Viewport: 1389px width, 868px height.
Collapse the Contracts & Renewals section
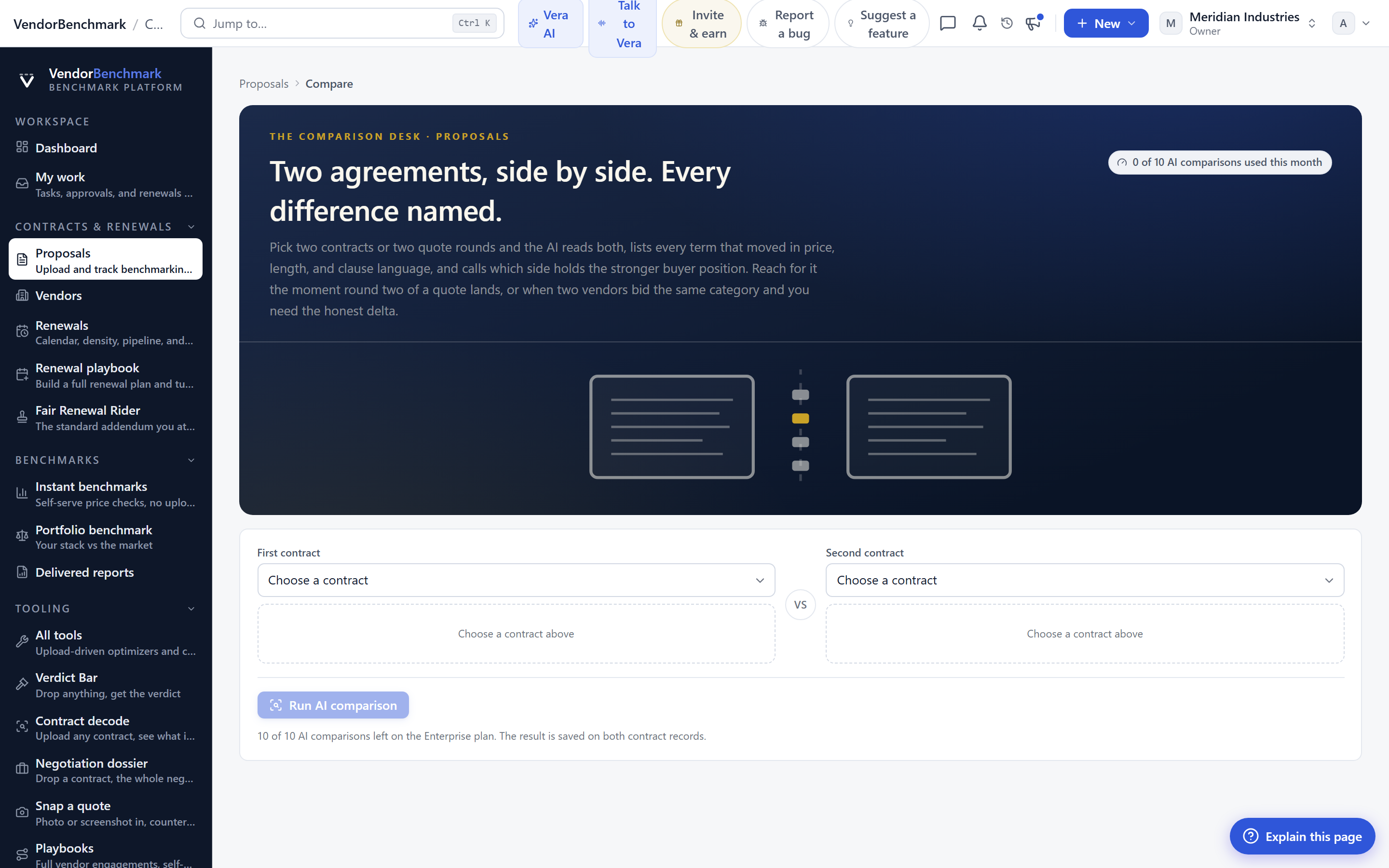coord(191,227)
